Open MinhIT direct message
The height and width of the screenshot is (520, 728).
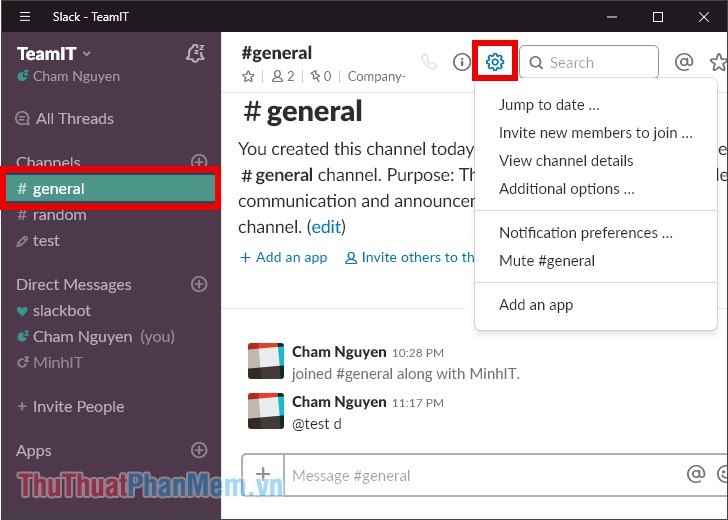pyautogui.click(x=50, y=363)
